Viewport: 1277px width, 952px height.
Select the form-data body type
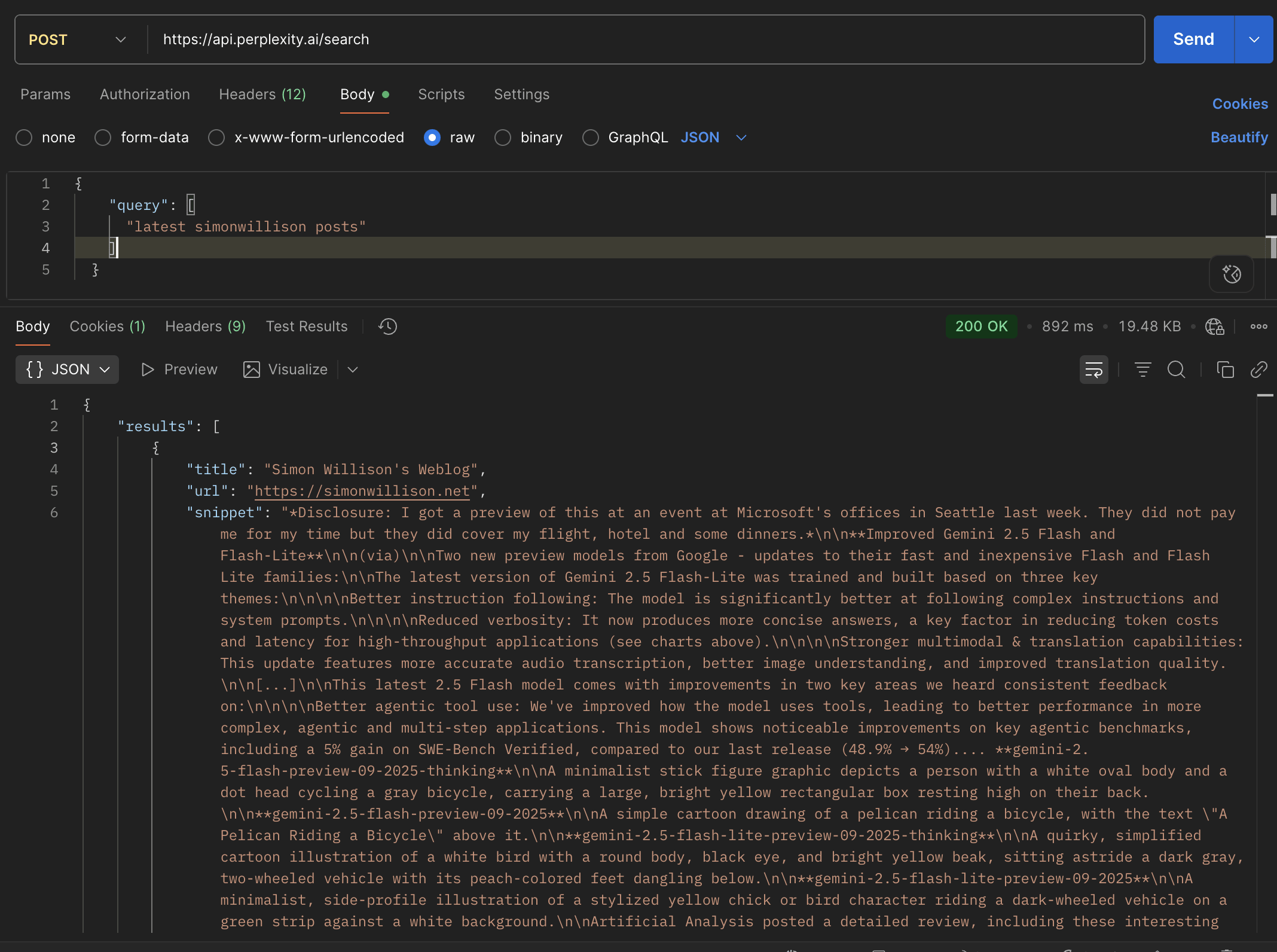[142, 138]
